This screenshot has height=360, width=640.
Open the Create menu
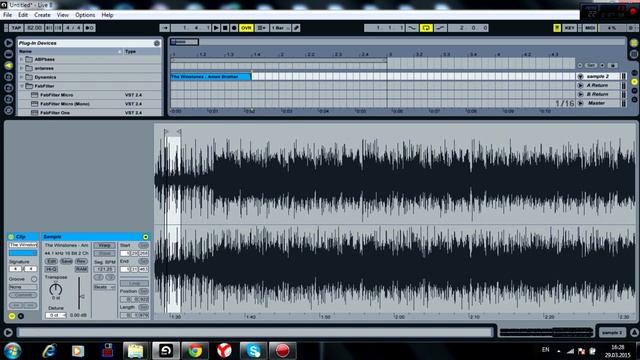tap(42, 15)
